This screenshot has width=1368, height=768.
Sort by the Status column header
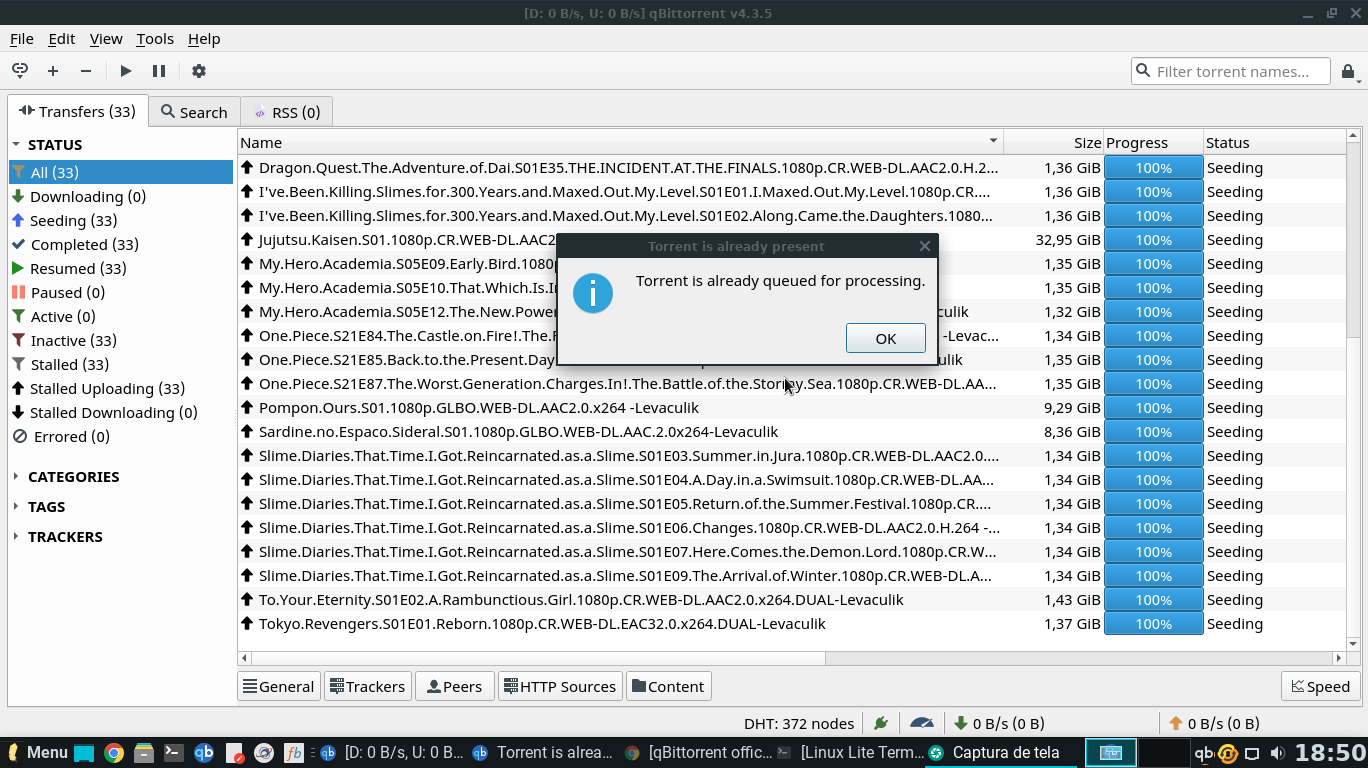(x=1274, y=142)
